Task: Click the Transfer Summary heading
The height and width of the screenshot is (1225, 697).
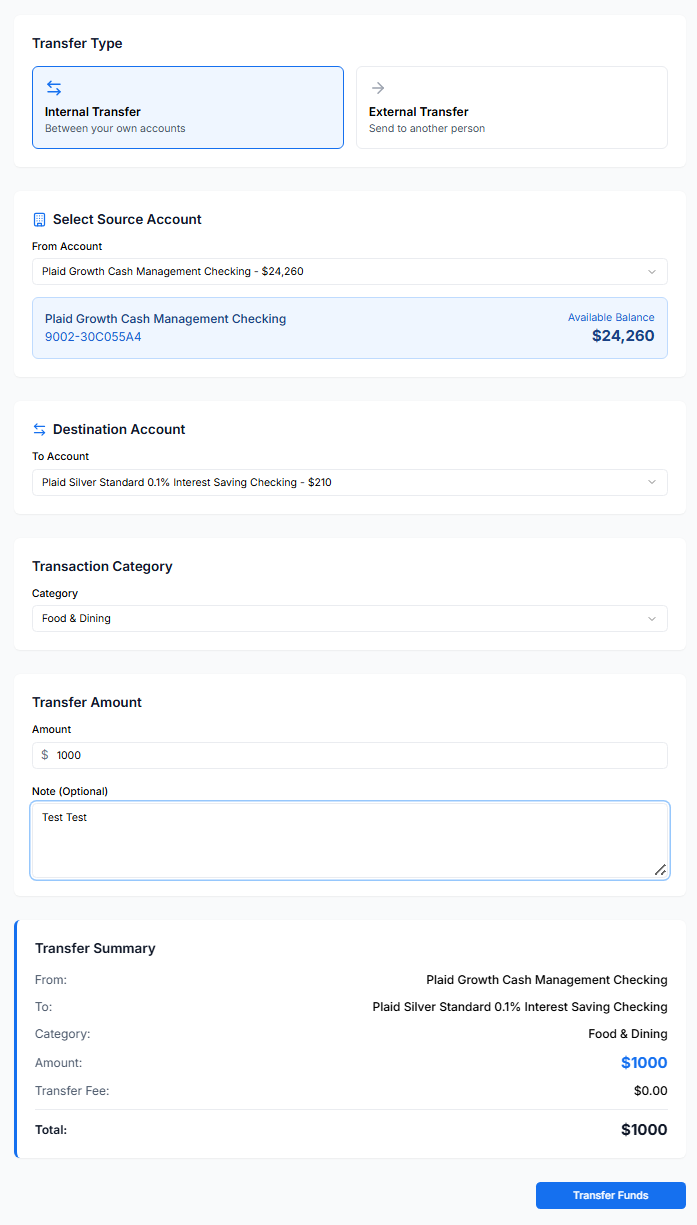Action: coord(95,948)
